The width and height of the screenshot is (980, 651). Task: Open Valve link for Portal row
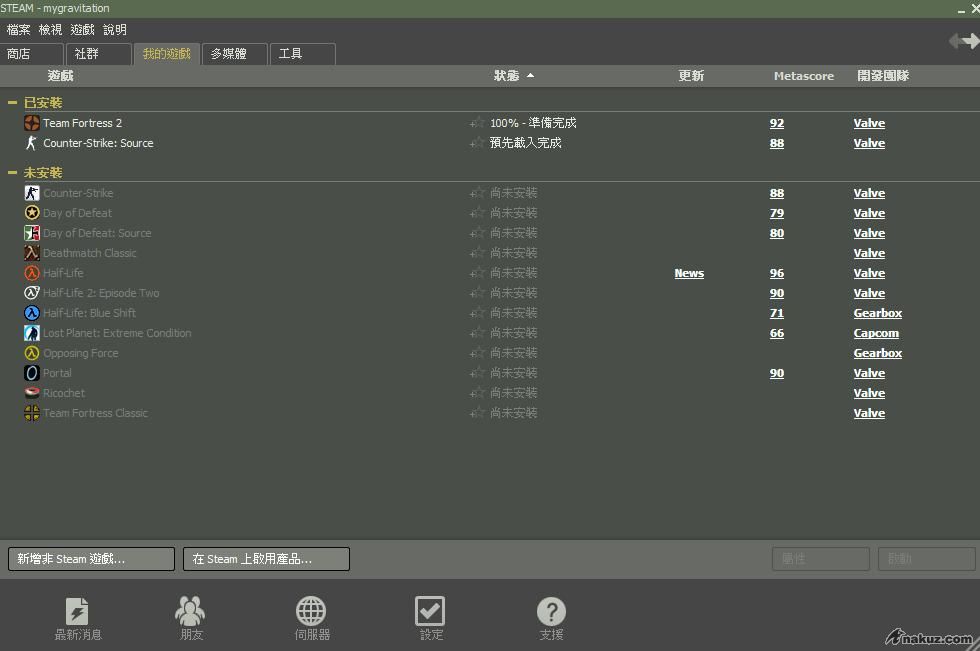pos(869,373)
